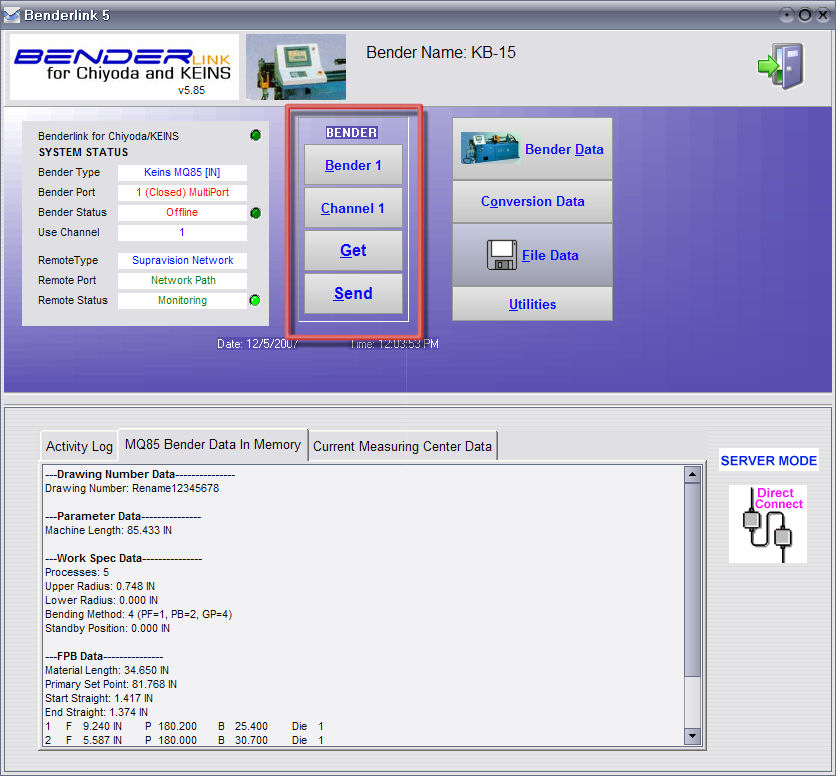
Task: Click the Benderlink logo banner
Action: coord(124,67)
